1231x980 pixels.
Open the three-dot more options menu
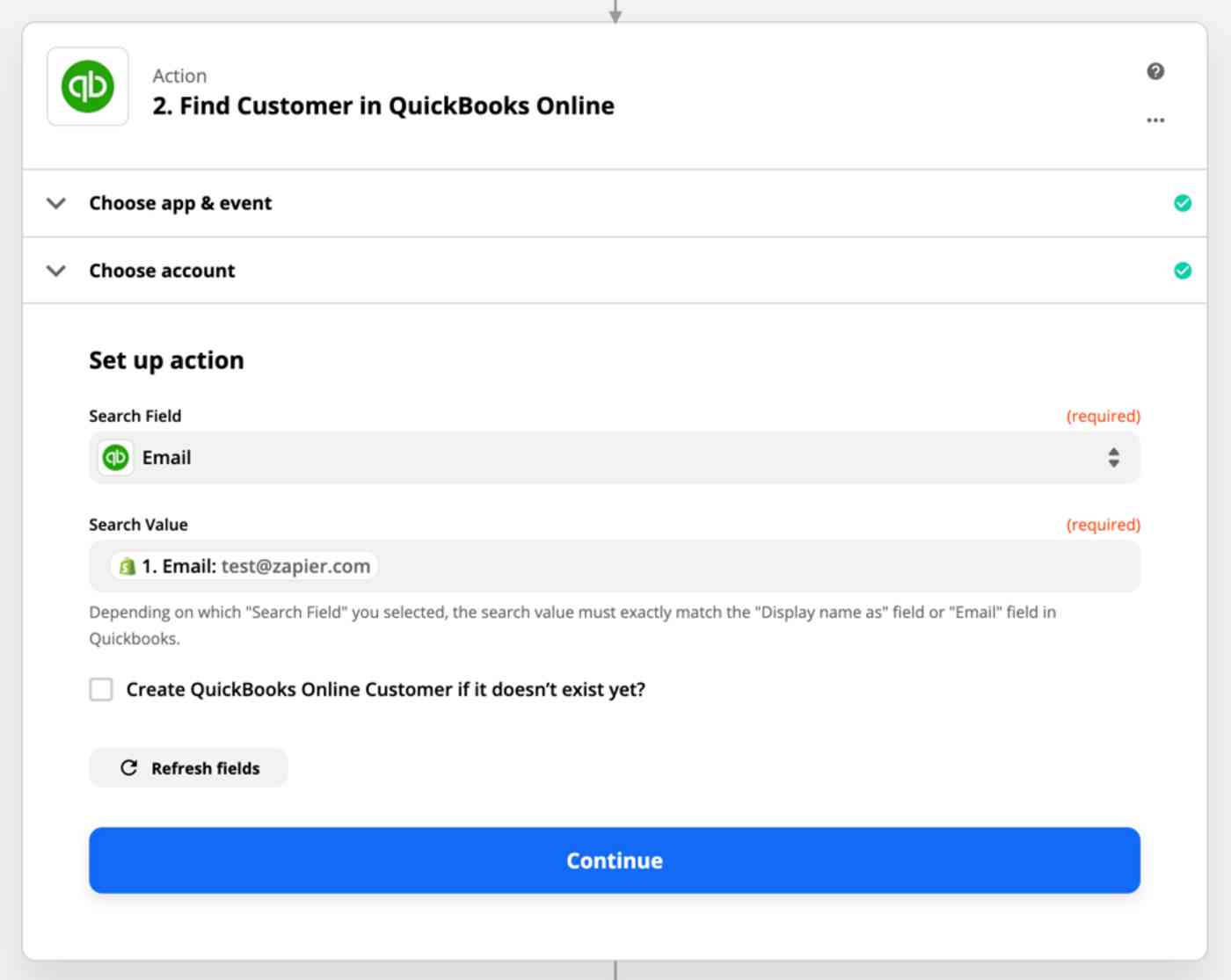click(1155, 120)
